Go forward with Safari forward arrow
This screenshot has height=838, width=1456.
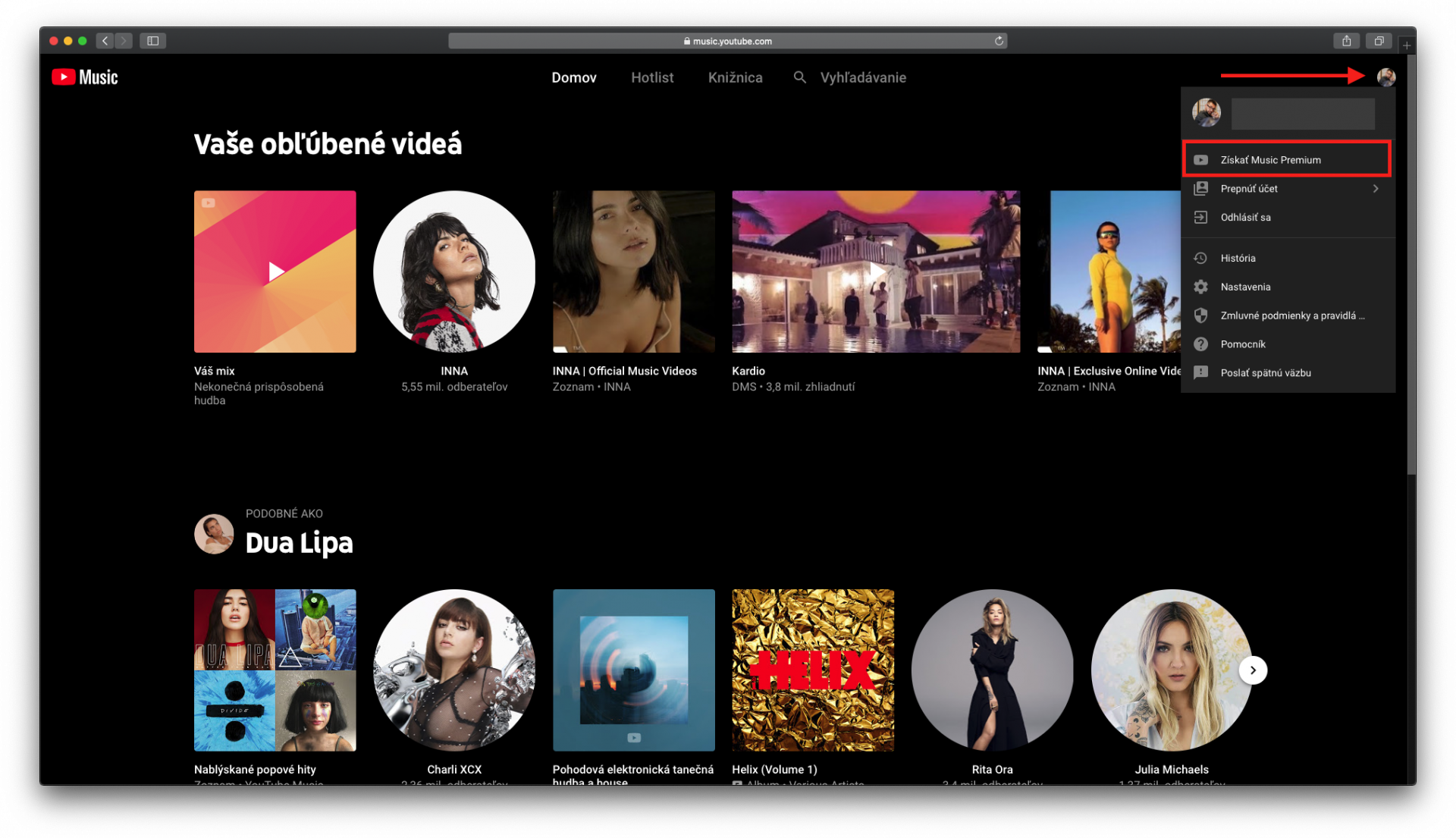pyautogui.click(x=124, y=41)
